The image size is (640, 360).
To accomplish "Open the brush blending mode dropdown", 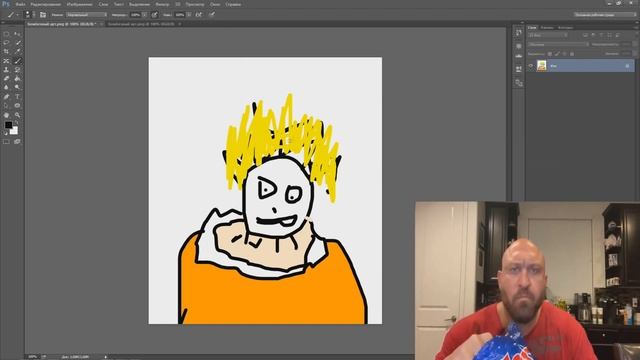I will (x=86, y=15).
